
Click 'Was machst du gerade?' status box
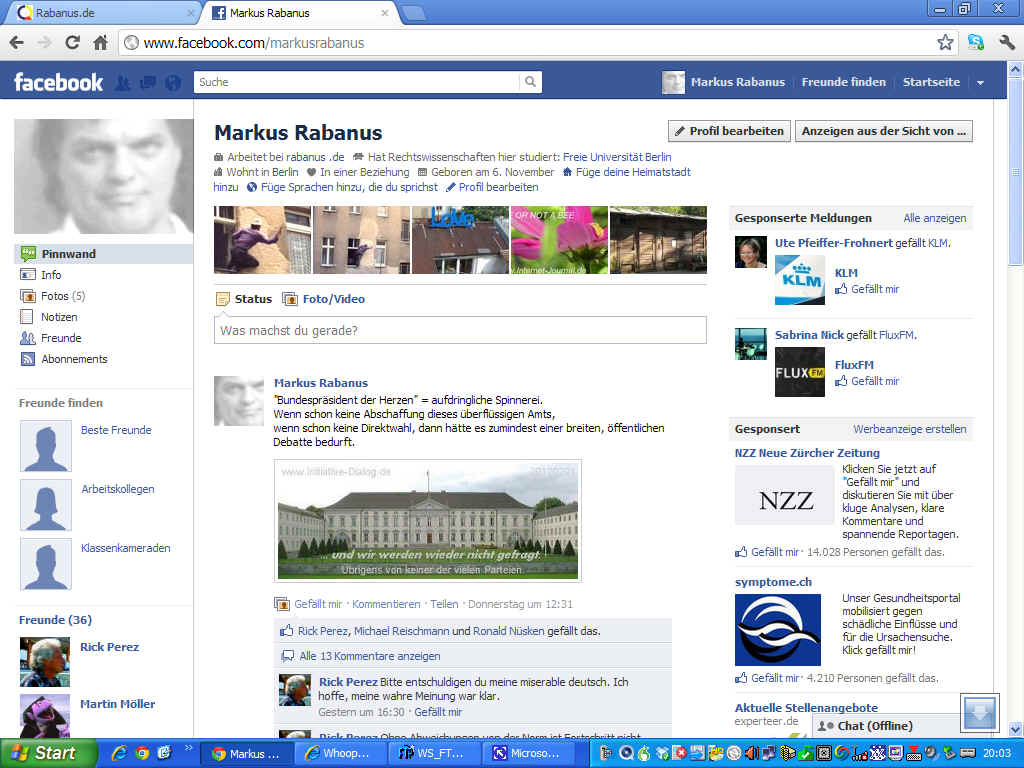click(x=460, y=330)
